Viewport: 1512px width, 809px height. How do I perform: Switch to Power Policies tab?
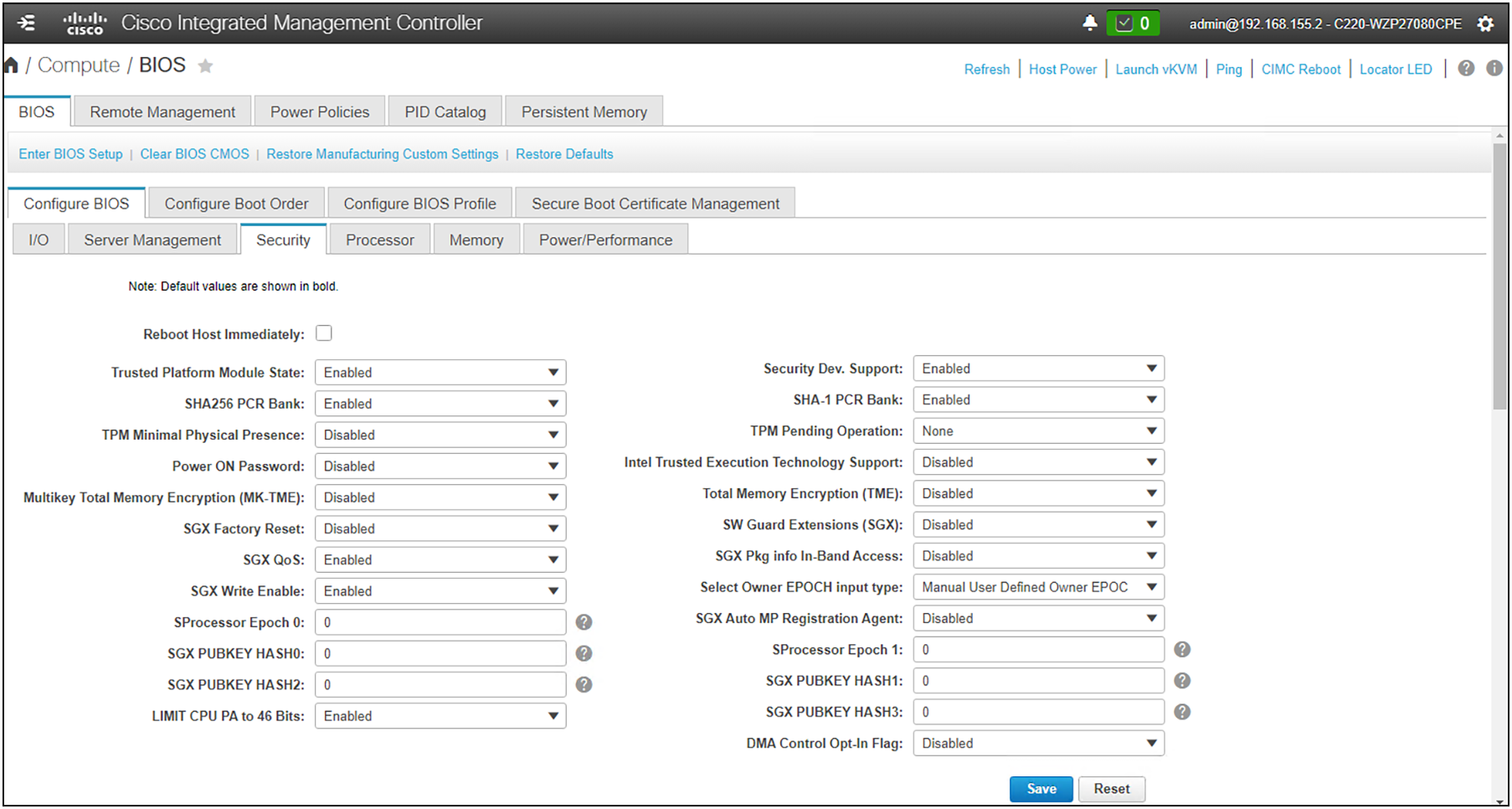tap(319, 111)
